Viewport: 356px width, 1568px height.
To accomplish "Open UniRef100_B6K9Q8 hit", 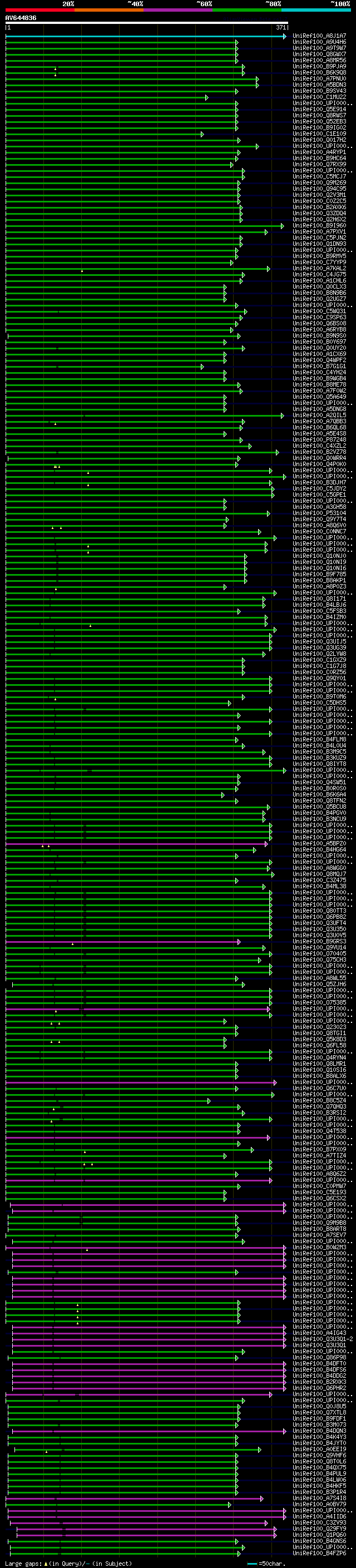I will [x=319, y=72].
